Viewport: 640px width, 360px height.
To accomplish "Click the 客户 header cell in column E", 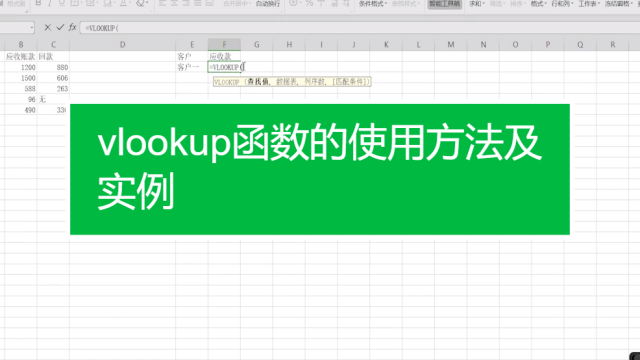I will click(192, 56).
